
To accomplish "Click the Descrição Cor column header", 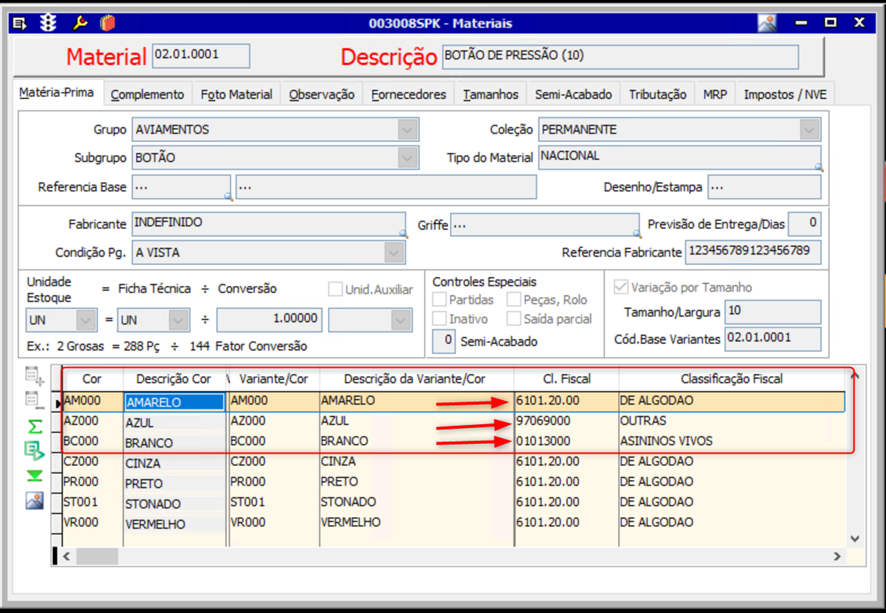I will tap(174, 379).
